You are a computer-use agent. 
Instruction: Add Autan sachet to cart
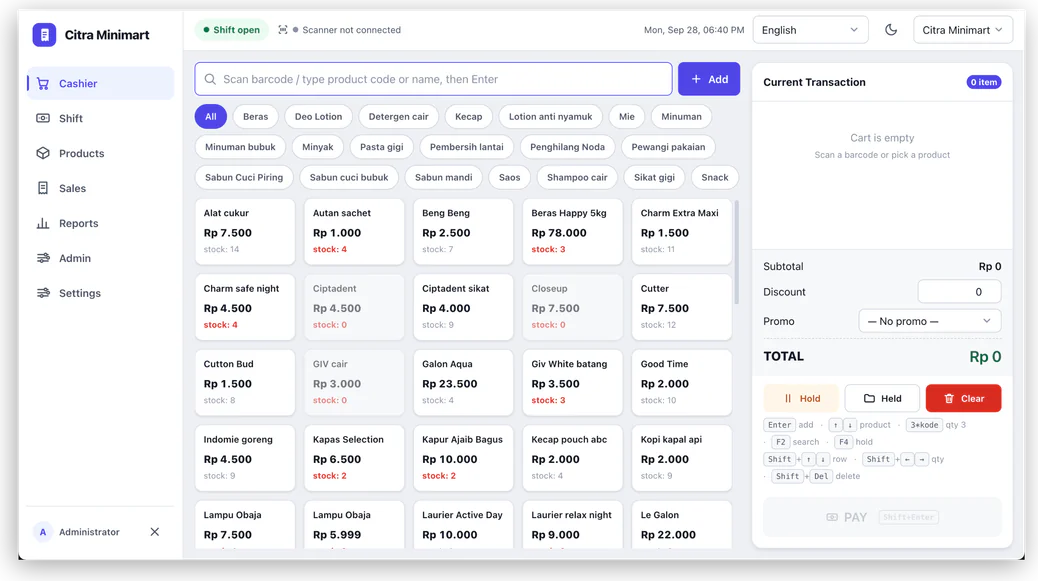(354, 232)
